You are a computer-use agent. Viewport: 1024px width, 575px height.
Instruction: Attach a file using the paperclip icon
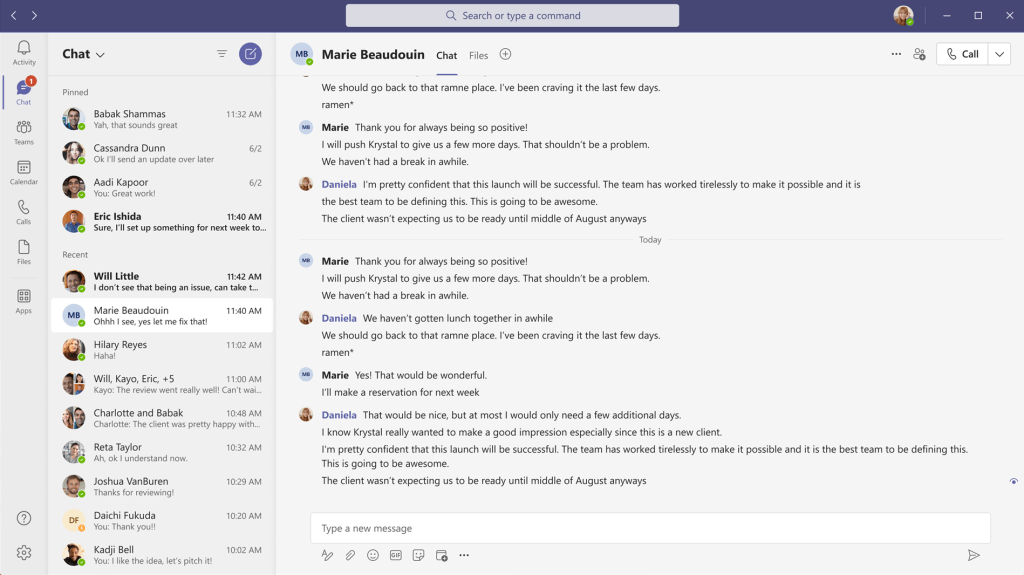(350, 555)
